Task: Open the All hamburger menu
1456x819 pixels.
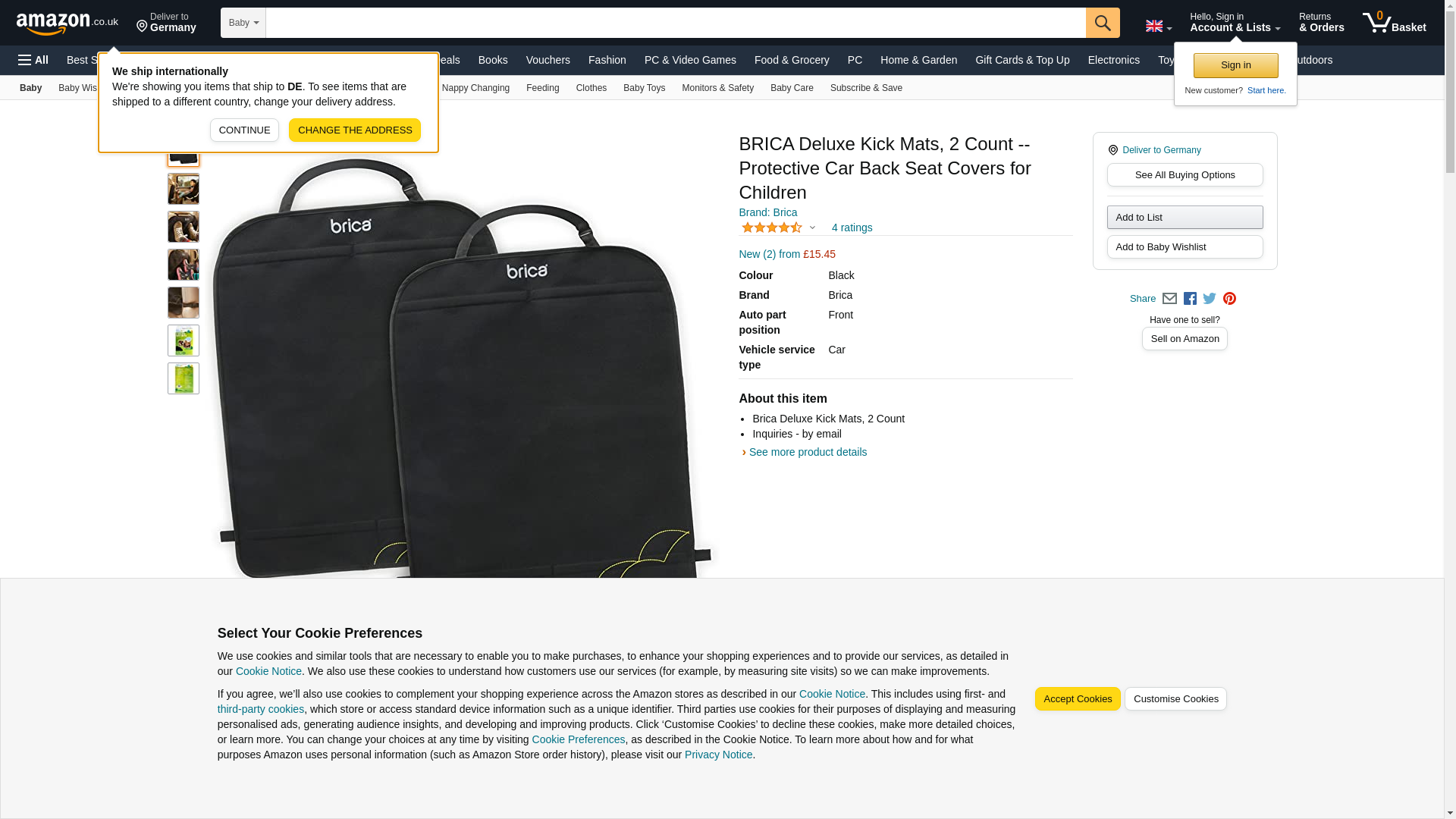Action: tap(33, 60)
